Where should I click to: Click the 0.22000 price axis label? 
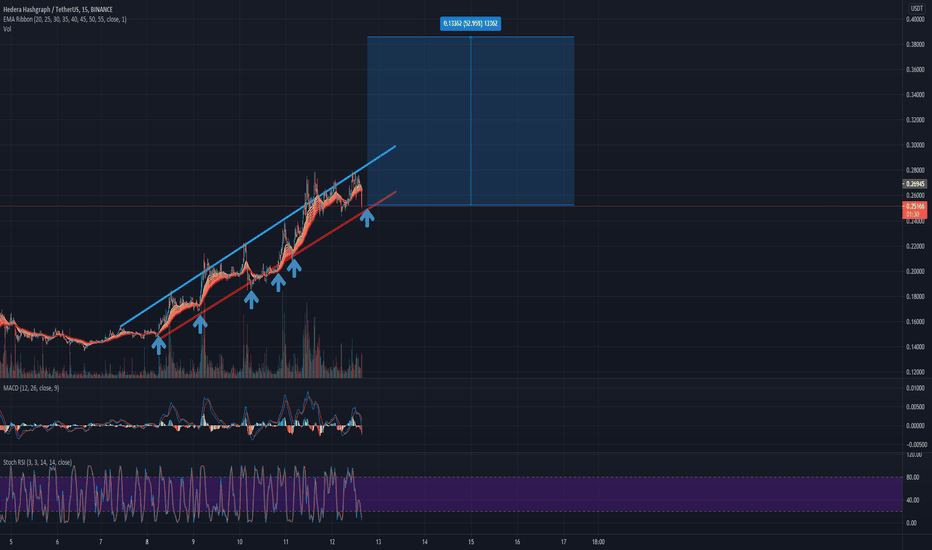click(x=915, y=246)
